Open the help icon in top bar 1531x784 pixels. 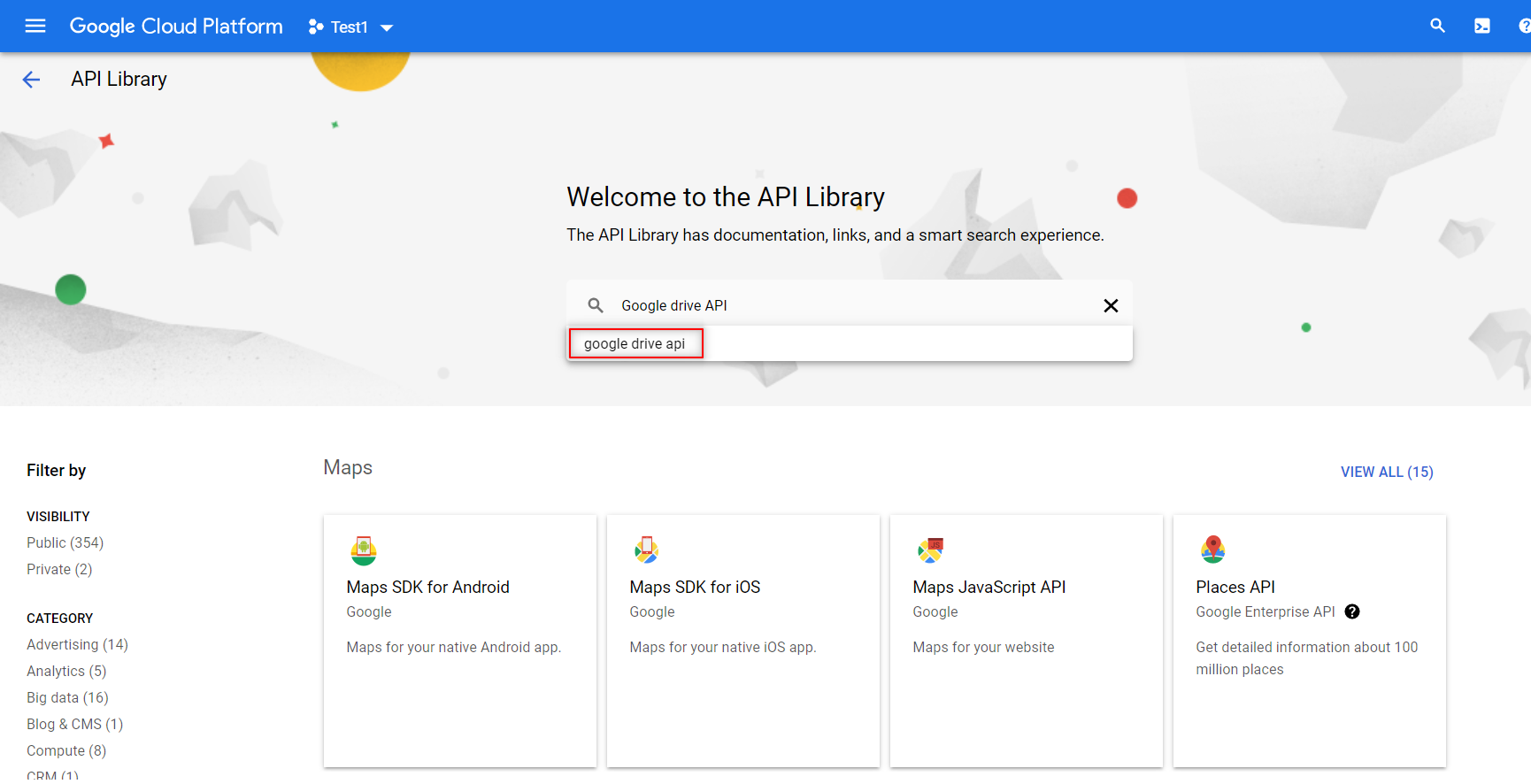tap(1525, 27)
